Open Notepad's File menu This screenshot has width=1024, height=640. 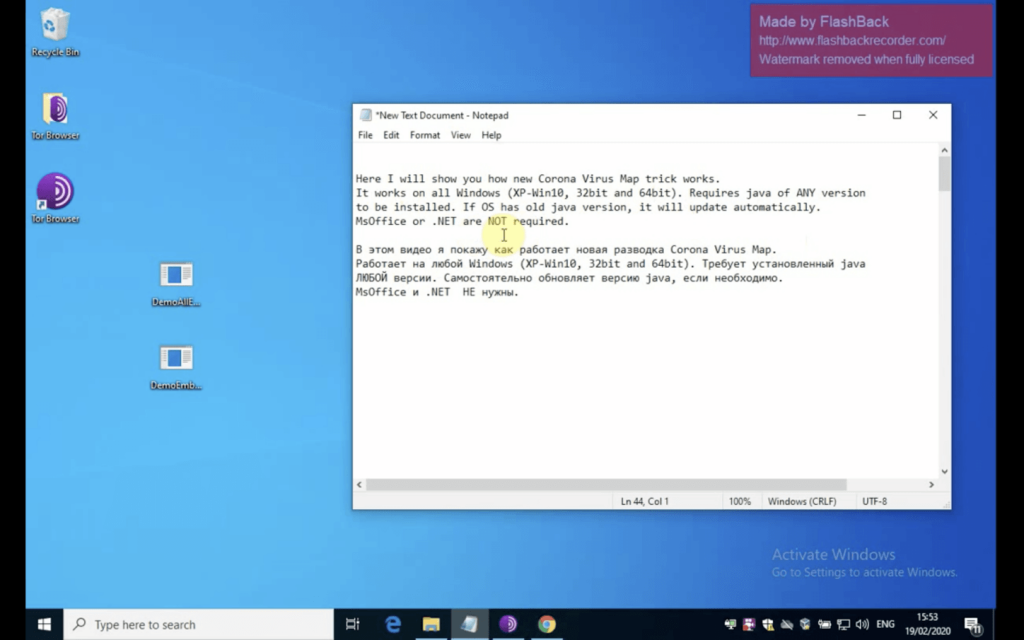tap(365, 135)
